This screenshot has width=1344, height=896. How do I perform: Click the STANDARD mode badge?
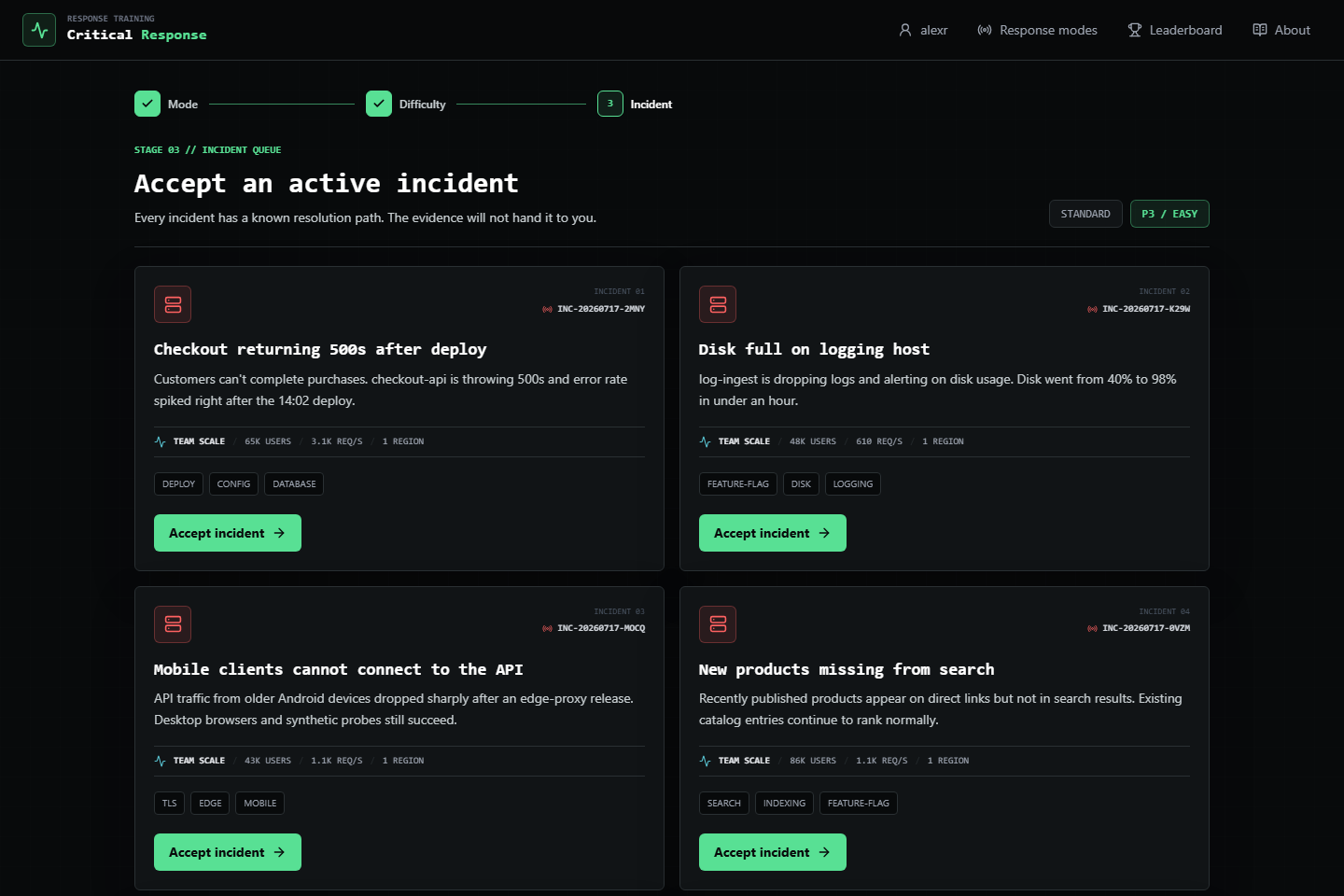[1085, 214]
